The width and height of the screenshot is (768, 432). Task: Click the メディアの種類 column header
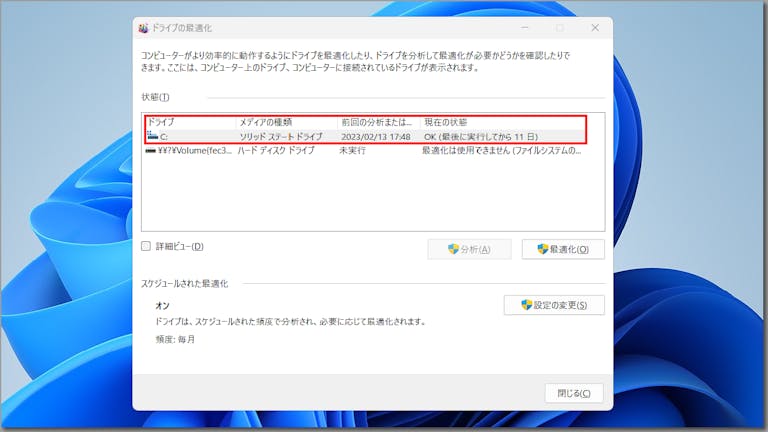click(x=287, y=122)
